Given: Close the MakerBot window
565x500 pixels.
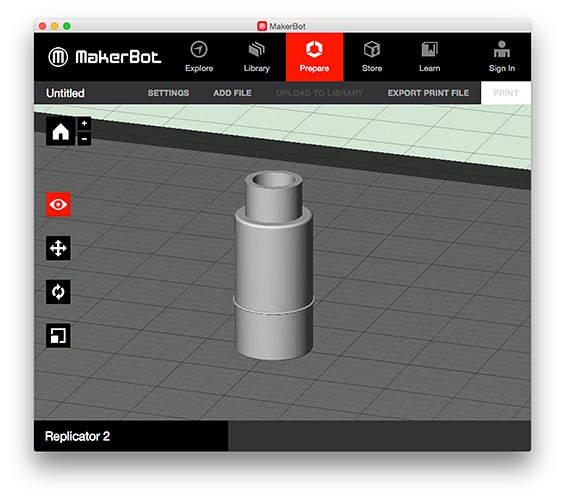Looking at the screenshot, I should [43, 26].
